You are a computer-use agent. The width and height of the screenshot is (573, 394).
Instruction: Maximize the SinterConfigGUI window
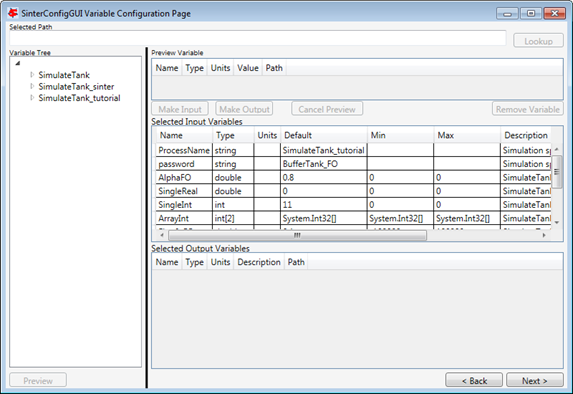[531, 14]
